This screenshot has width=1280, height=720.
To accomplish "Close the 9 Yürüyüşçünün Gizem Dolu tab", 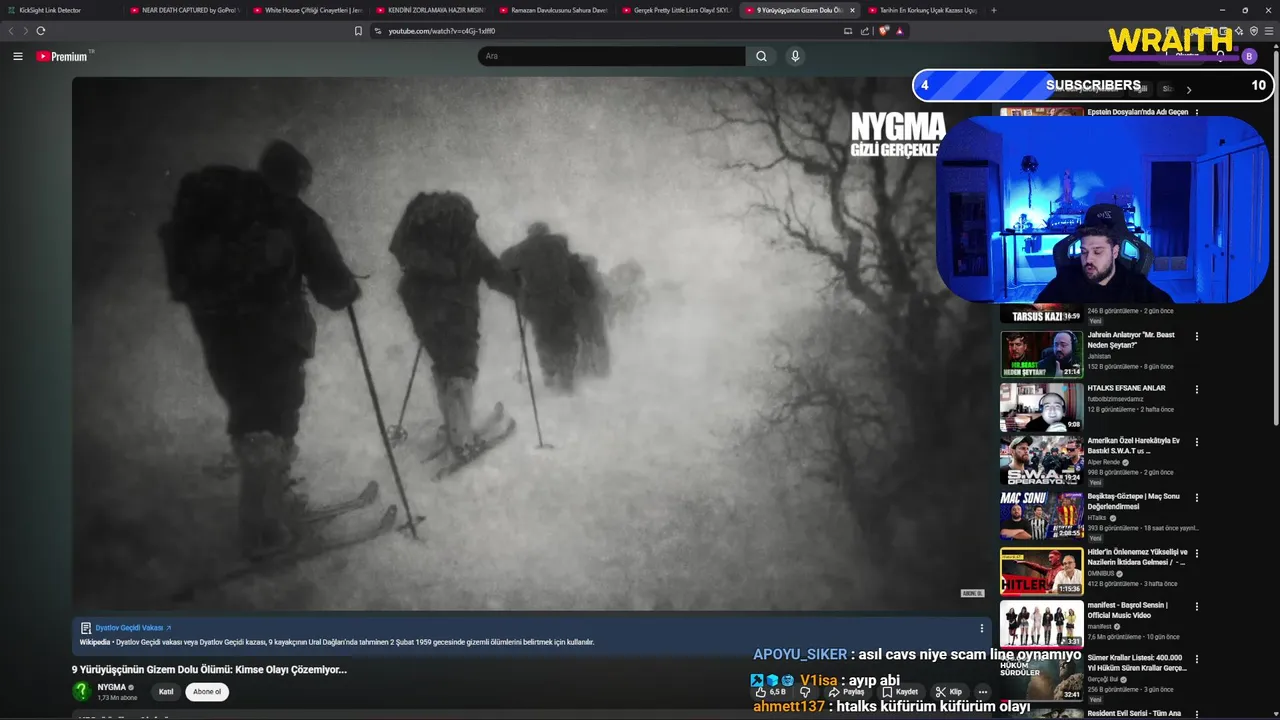I will [x=852, y=10].
